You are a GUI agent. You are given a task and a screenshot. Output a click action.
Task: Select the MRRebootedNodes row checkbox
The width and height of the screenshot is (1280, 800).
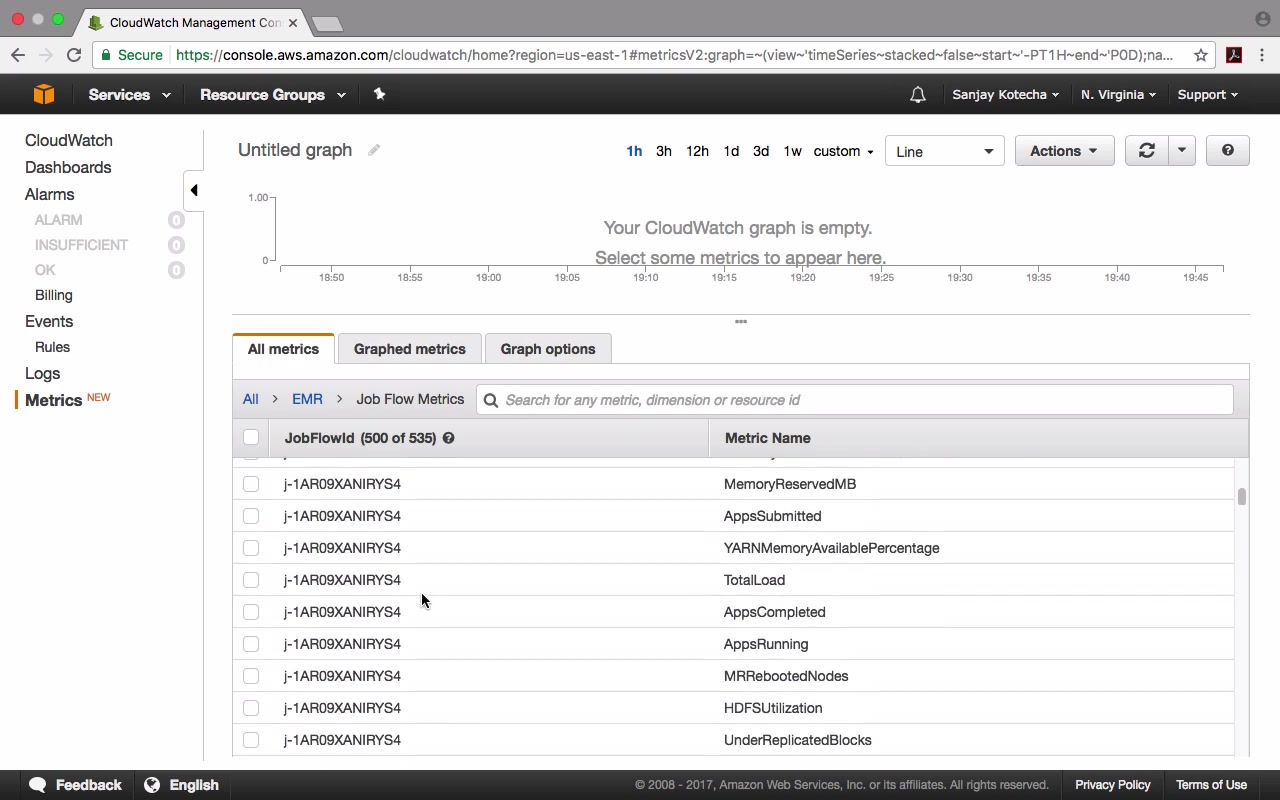tap(251, 676)
